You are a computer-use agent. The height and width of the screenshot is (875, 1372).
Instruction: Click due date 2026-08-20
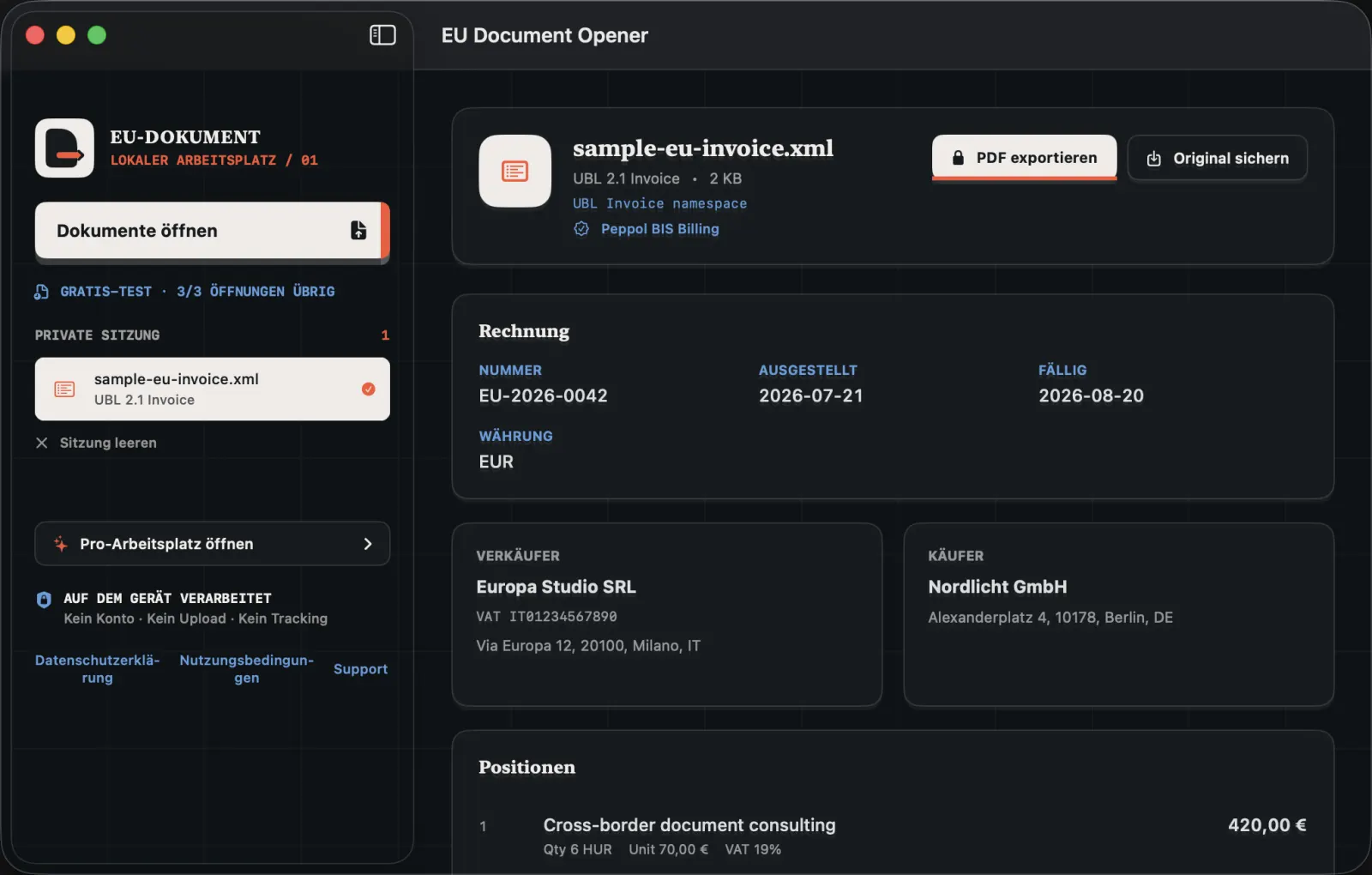(1092, 395)
